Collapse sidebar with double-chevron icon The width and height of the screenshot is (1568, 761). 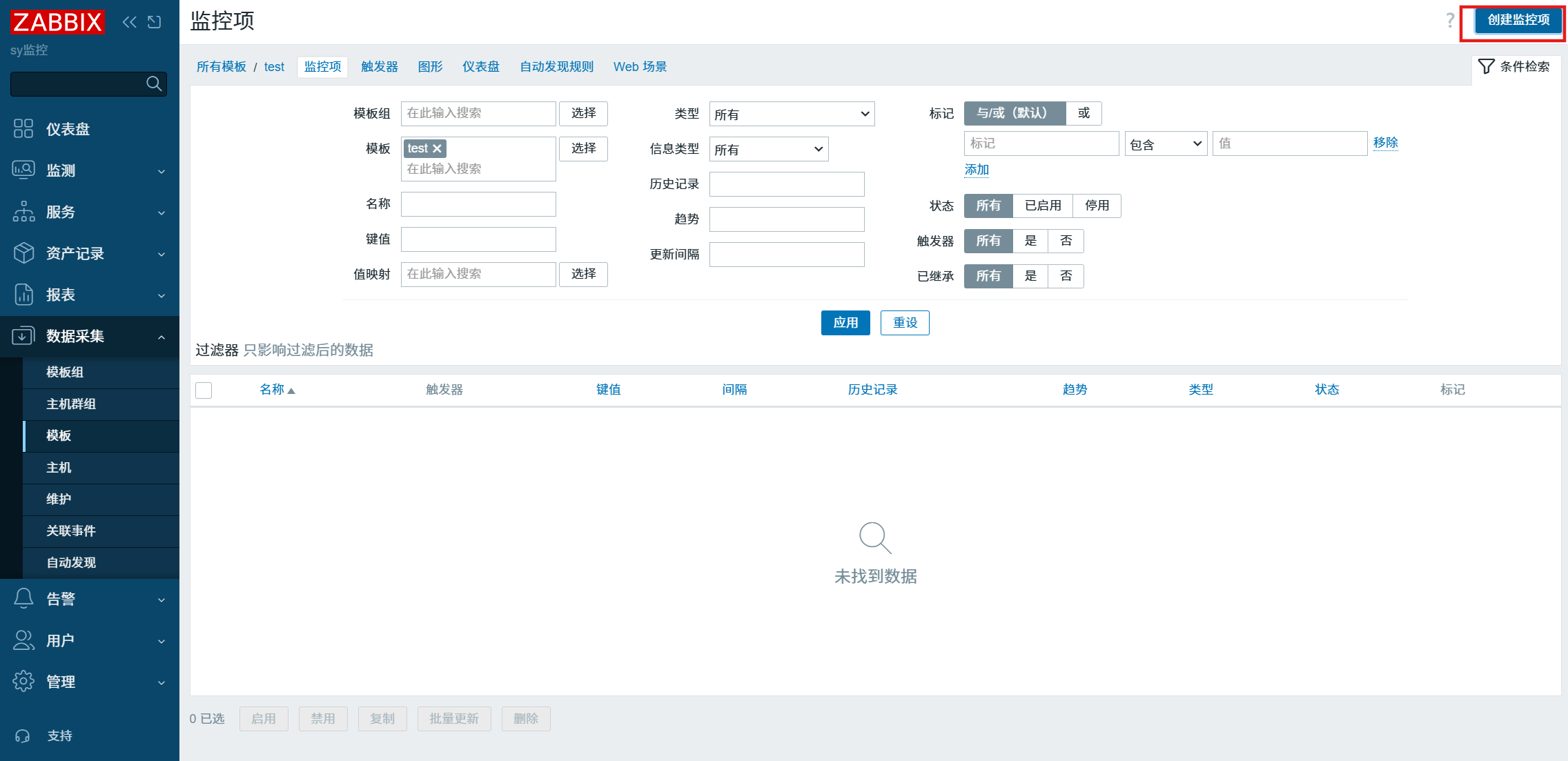coord(129,22)
